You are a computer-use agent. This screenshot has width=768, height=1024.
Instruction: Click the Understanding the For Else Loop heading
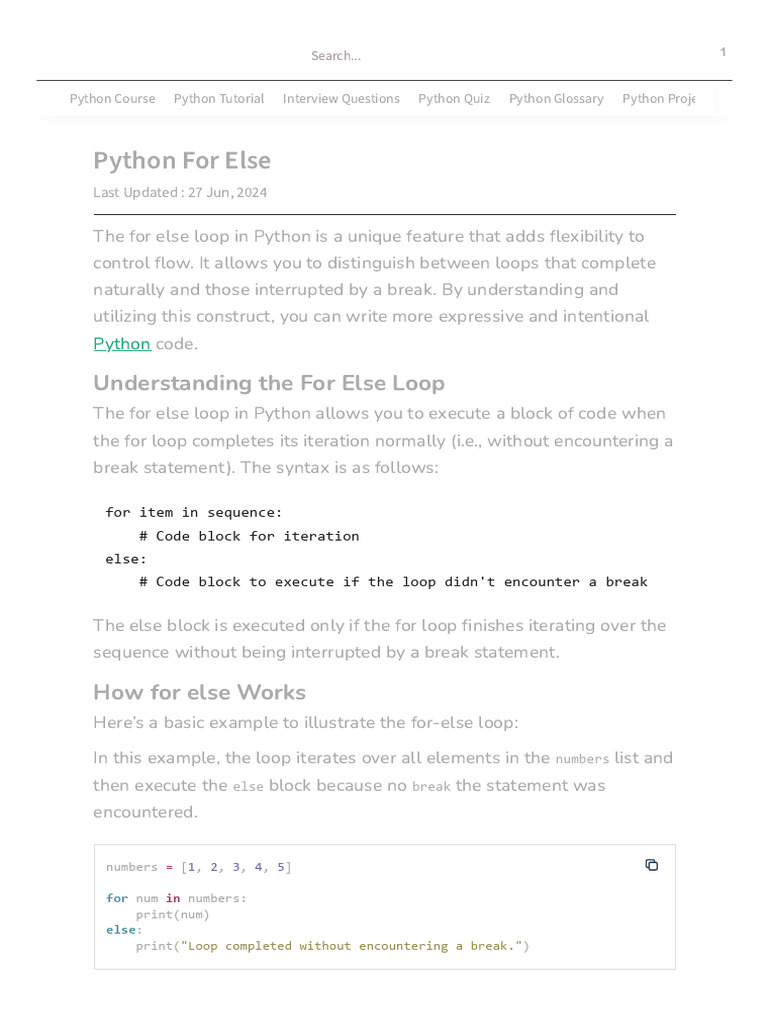click(269, 383)
